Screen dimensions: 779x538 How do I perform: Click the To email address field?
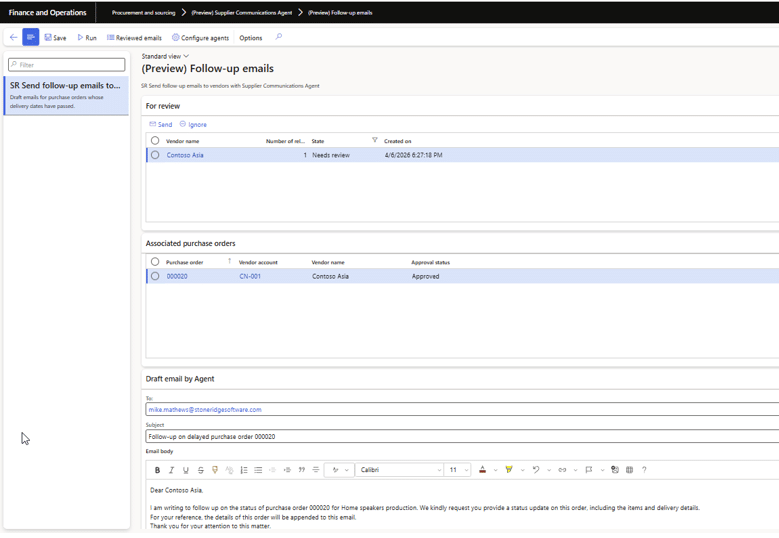tap(462, 410)
